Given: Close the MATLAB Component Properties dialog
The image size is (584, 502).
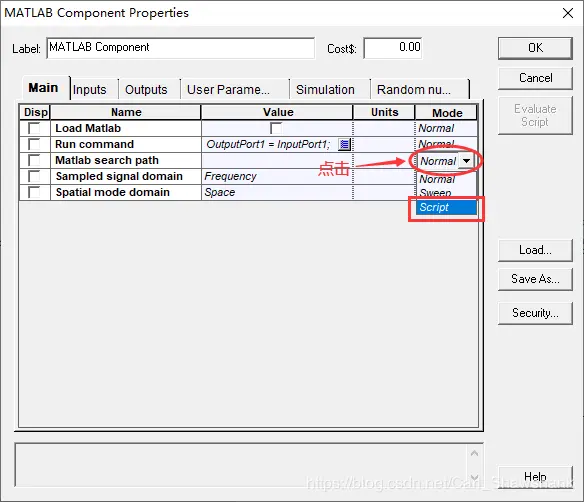Looking at the screenshot, I should click(x=568, y=13).
